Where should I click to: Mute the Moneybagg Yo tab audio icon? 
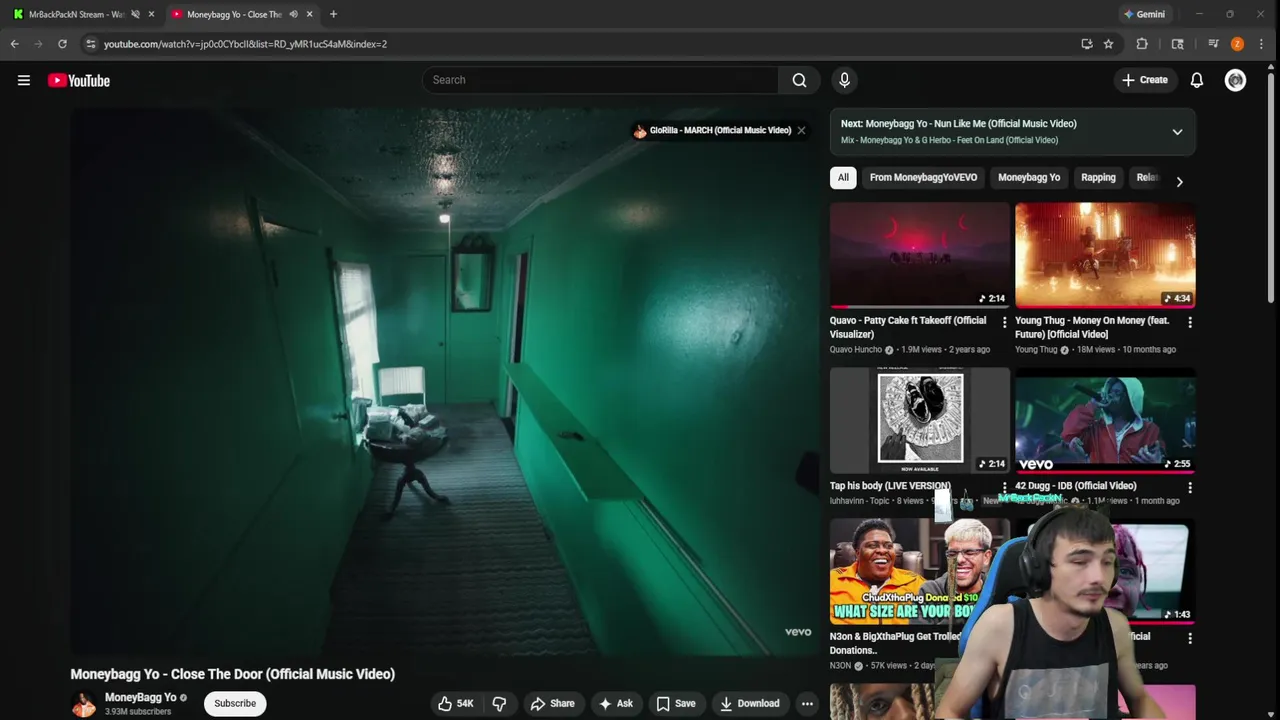click(x=293, y=14)
